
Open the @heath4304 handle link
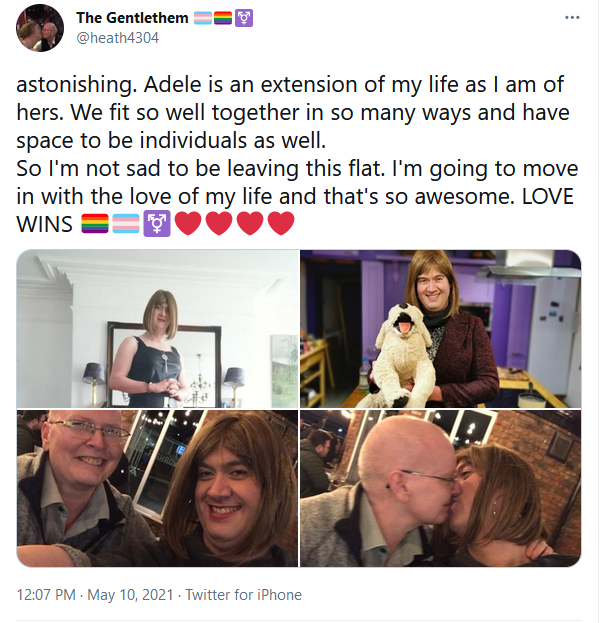click(x=117, y=38)
